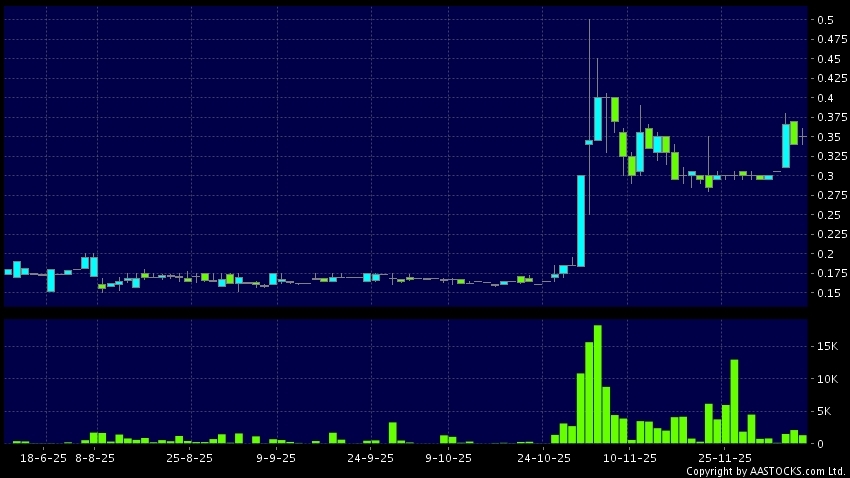This screenshot has width=850, height=478.
Task: Select the tall cyan breakout candlestick
Action: click(580, 221)
